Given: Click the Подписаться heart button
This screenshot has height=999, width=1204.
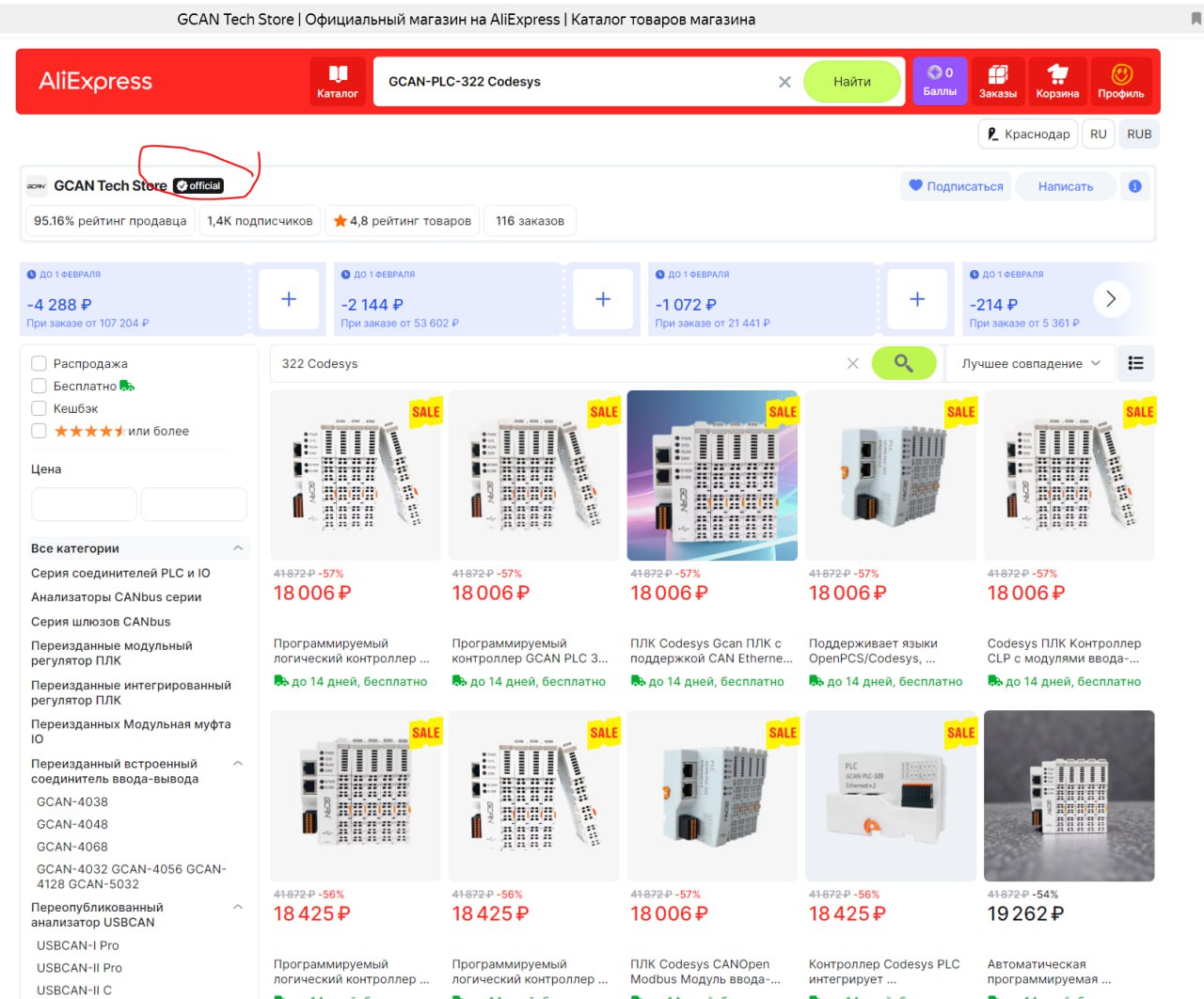Looking at the screenshot, I should [x=956, y=186].
